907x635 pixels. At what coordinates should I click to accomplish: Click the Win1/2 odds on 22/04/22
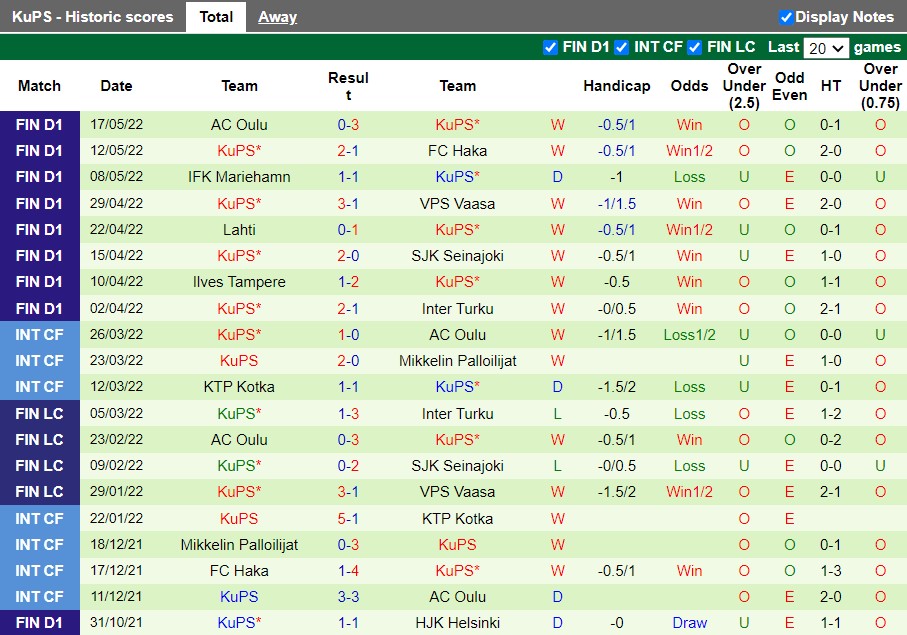coord(689,230)
